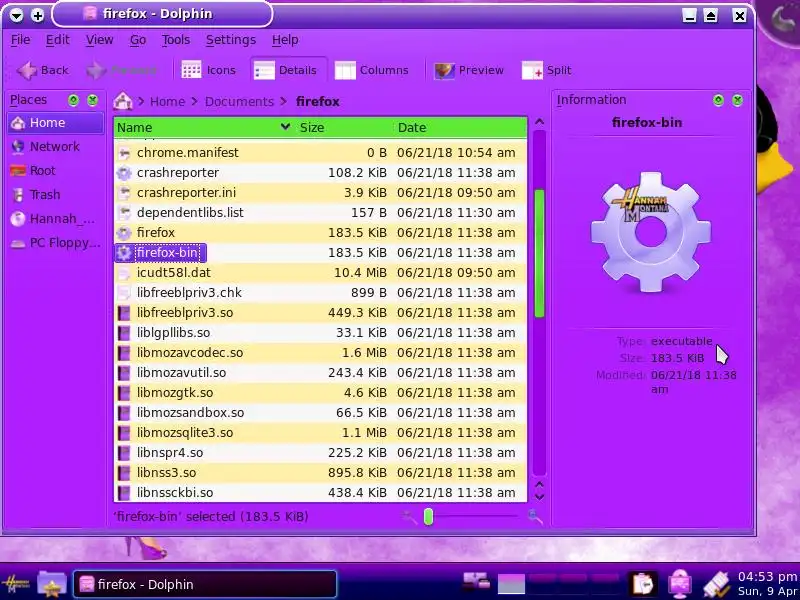Open PC Floppy device in Places

click(x=55, y=243)
